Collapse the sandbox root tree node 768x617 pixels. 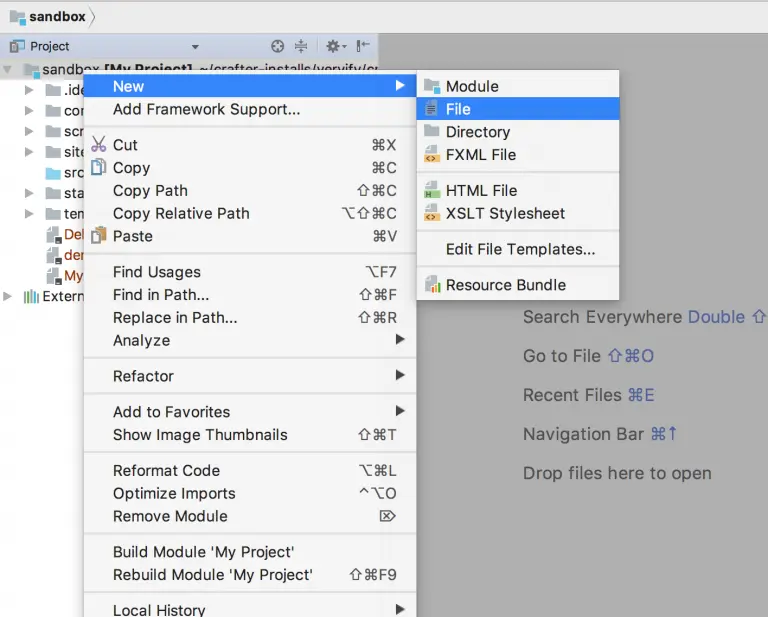pyautogui.click(x=9, y=70)
